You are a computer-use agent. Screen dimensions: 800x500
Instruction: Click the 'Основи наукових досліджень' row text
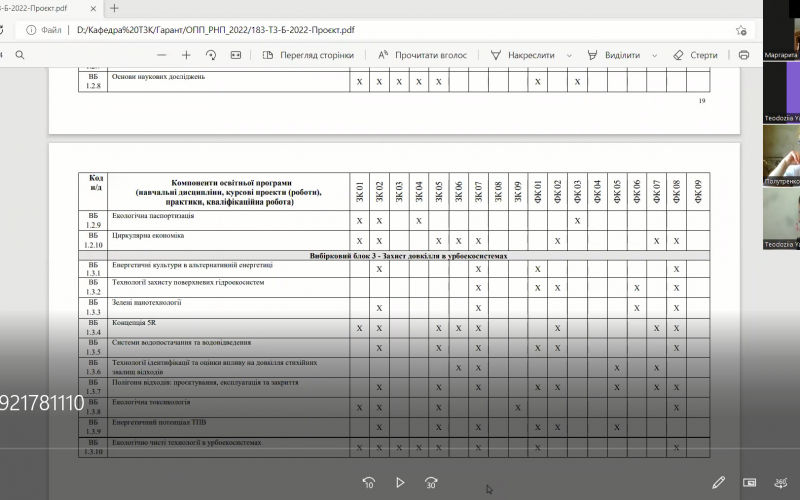(x=158, y=77)
